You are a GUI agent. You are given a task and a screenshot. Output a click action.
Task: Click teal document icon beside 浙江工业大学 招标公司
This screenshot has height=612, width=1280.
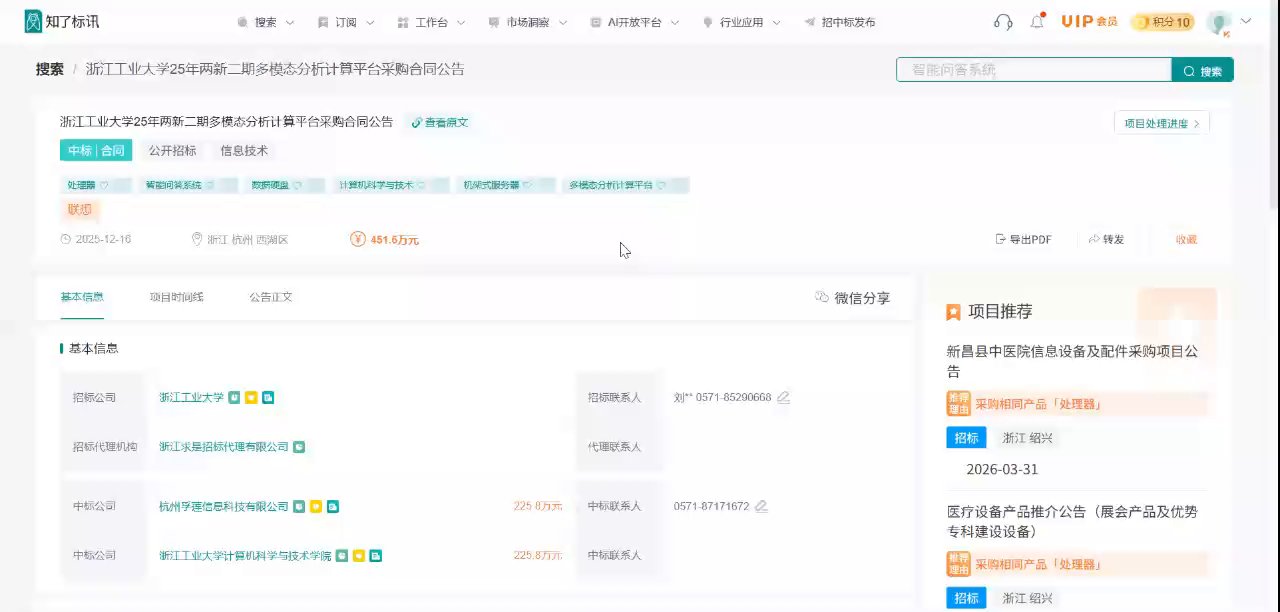coord(268,398)
